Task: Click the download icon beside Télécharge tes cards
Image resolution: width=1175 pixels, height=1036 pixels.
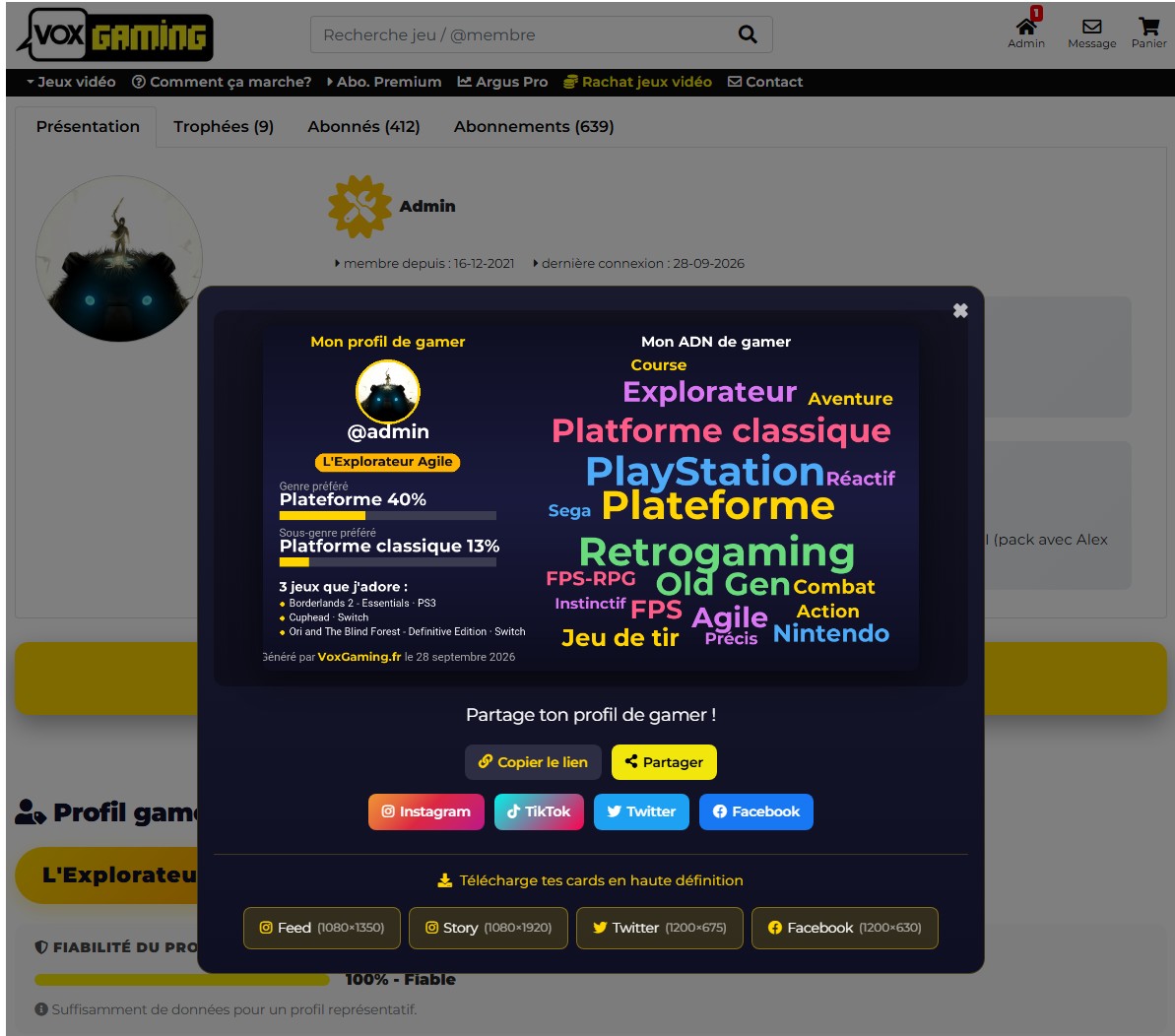Action: 444,880
